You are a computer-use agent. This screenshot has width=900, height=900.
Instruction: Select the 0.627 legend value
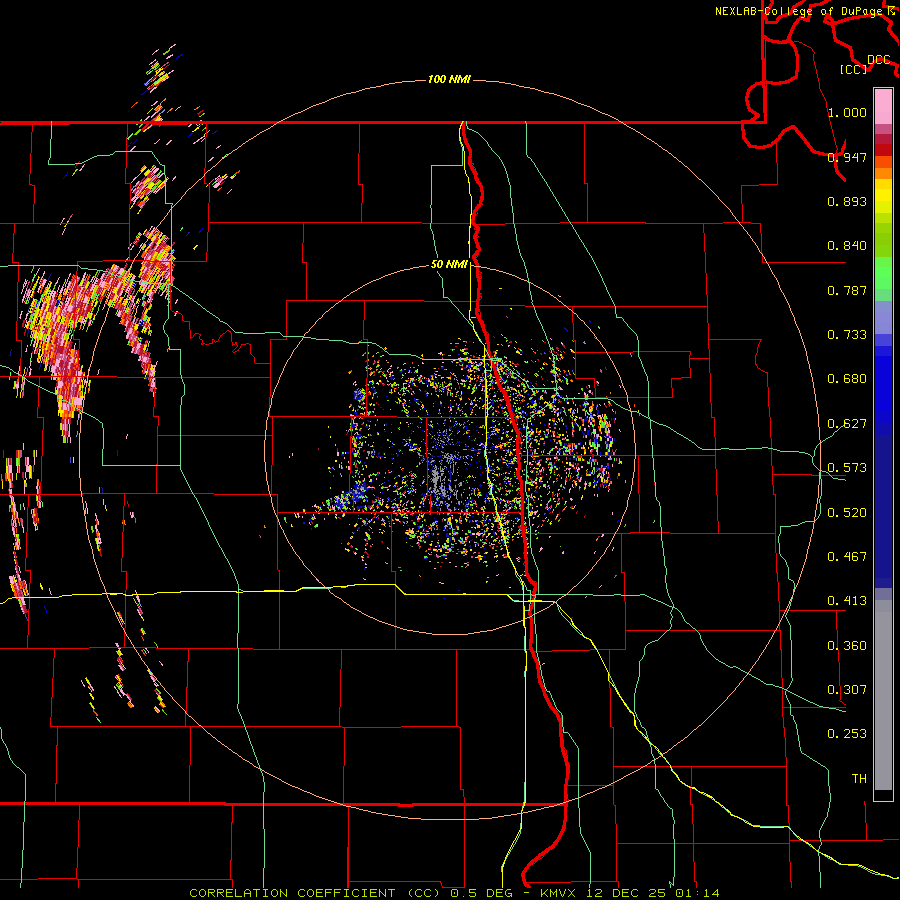[x=847, y=424]
